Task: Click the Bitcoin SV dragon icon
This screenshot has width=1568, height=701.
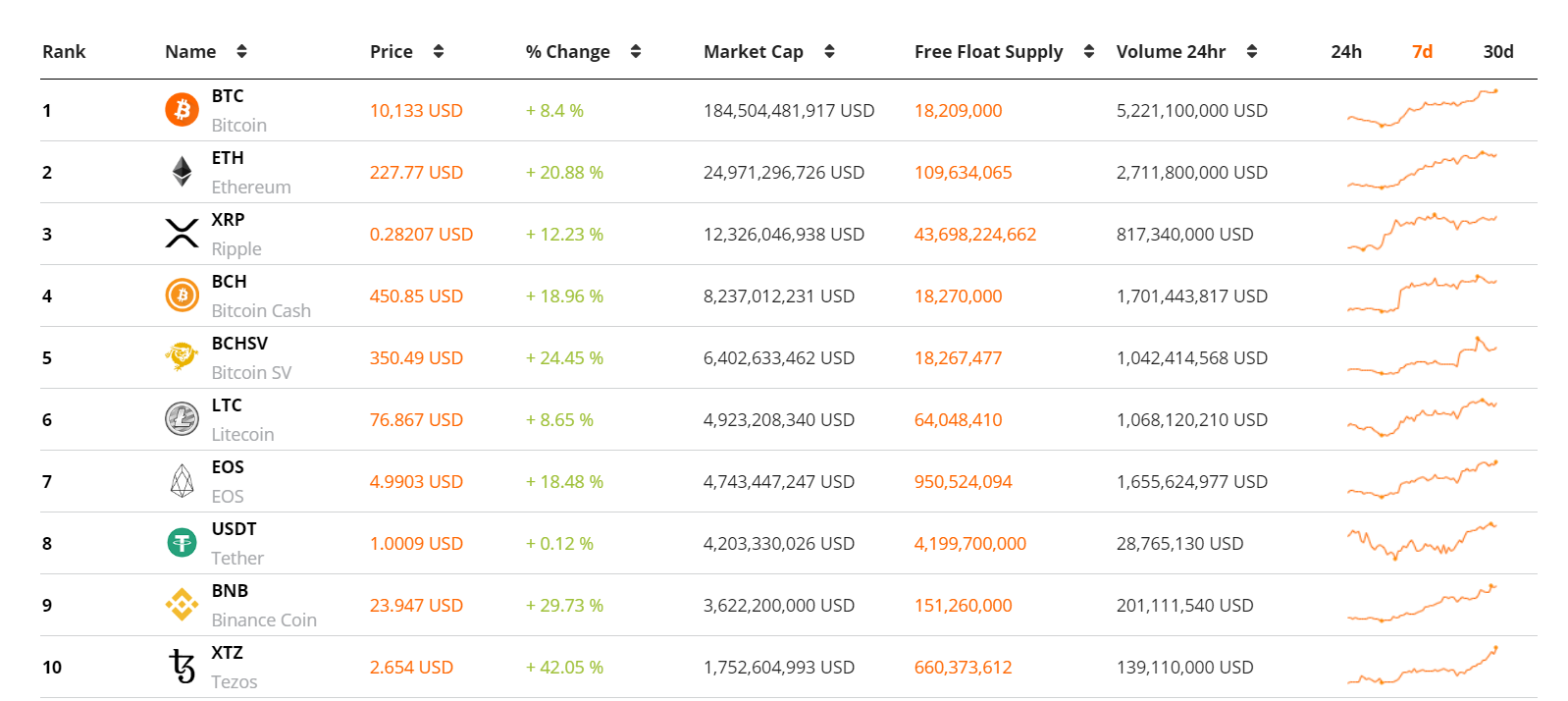Action: click(x=182, y=357)
